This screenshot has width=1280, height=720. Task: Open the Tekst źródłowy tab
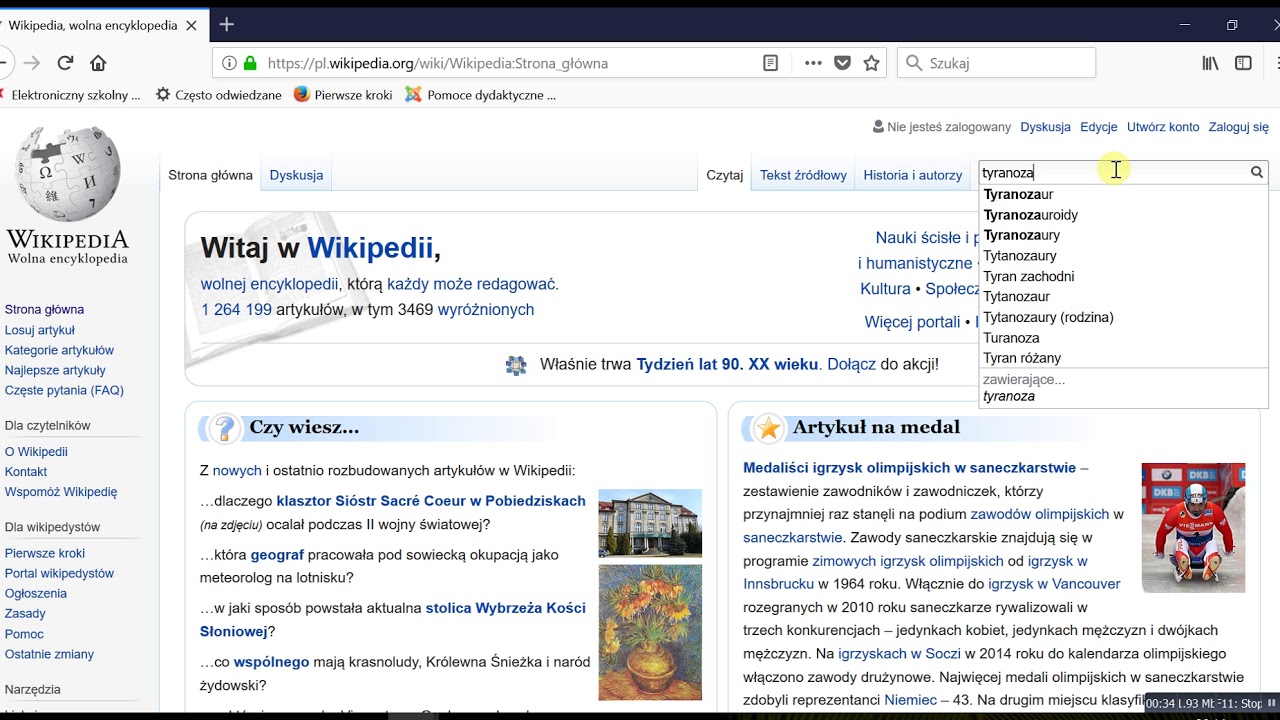pos(803,175)
